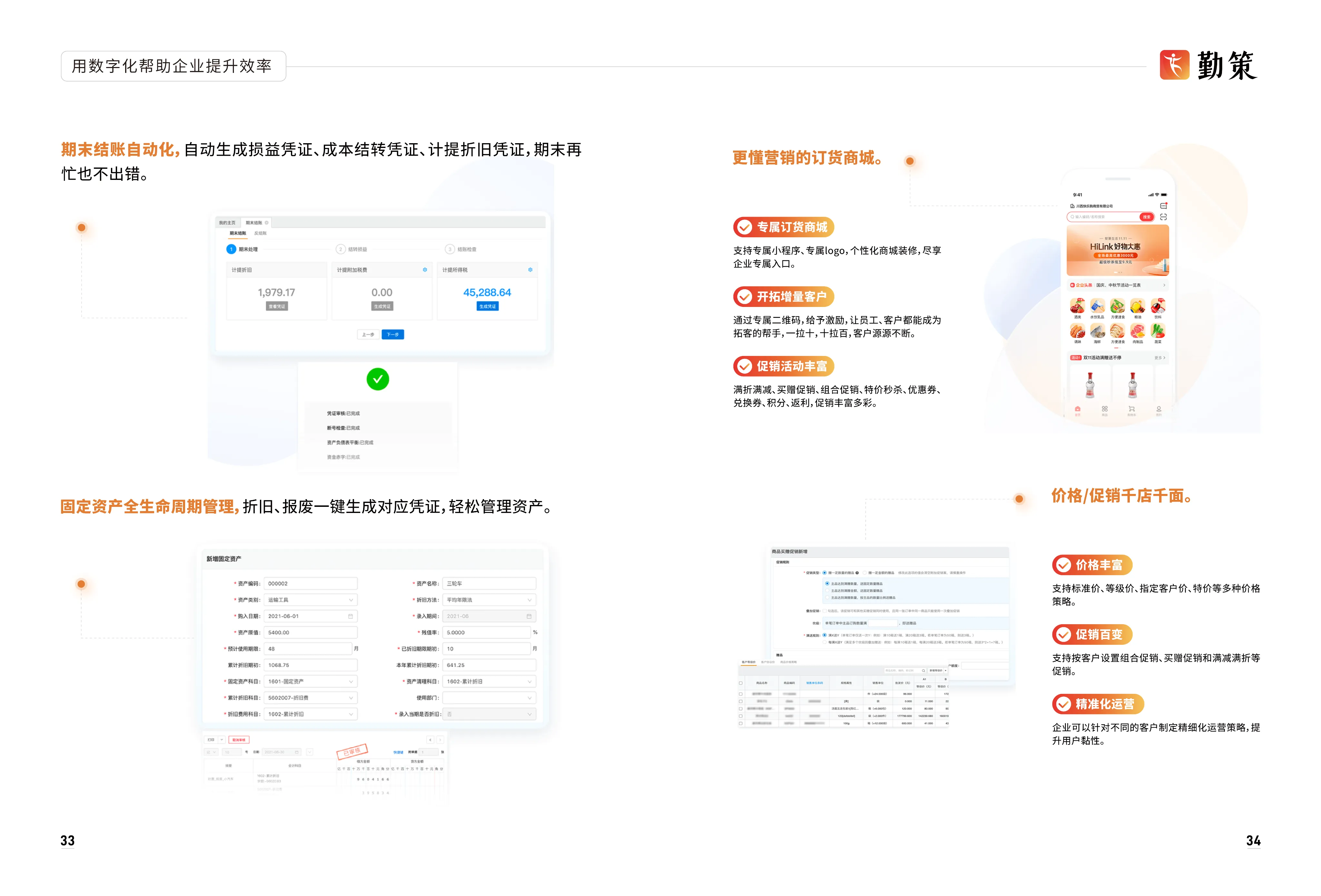Click the gear icon on 计提所得税 card
The image size is (1321, 896).
click(x=530, y=270)
